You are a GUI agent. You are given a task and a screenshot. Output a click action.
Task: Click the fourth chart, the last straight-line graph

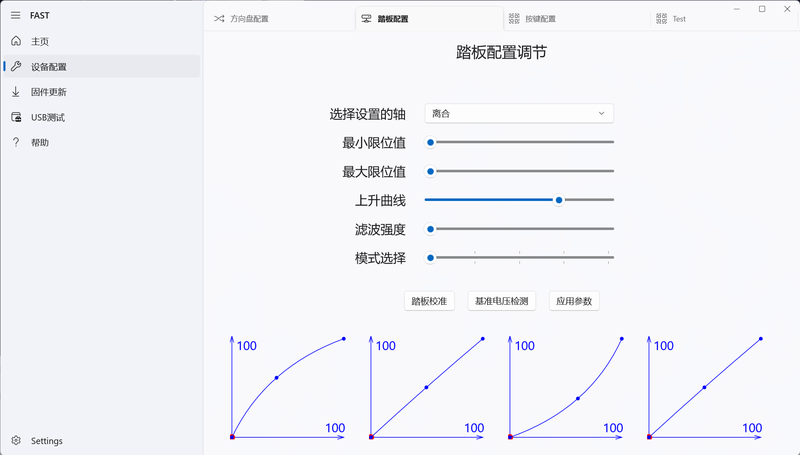[x=705, y=388]
